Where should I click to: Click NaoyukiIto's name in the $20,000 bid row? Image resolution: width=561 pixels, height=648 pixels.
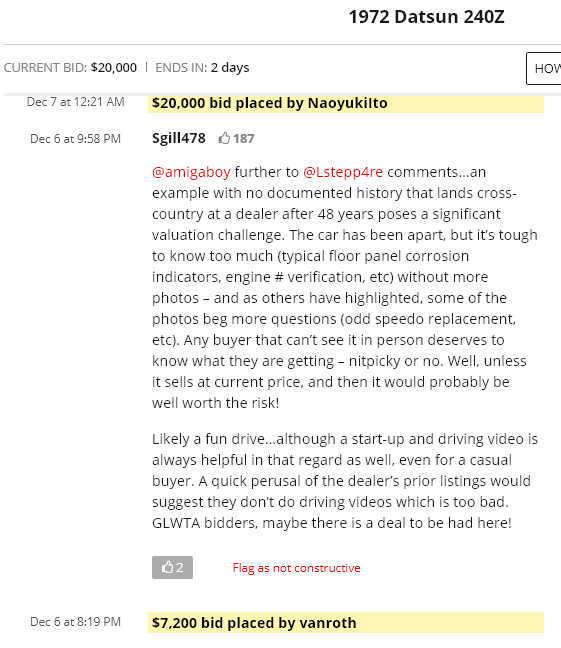[x=348, y=103]
